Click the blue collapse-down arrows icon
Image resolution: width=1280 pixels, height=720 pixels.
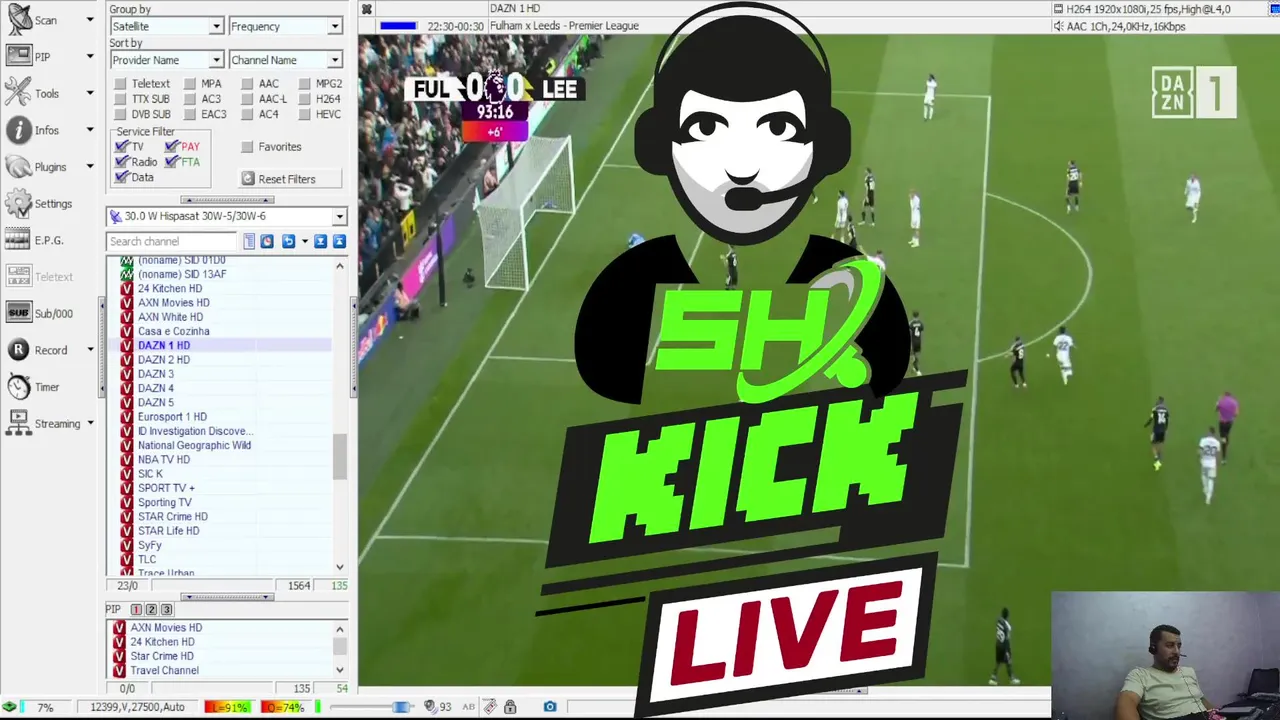(x=320, y=241)
